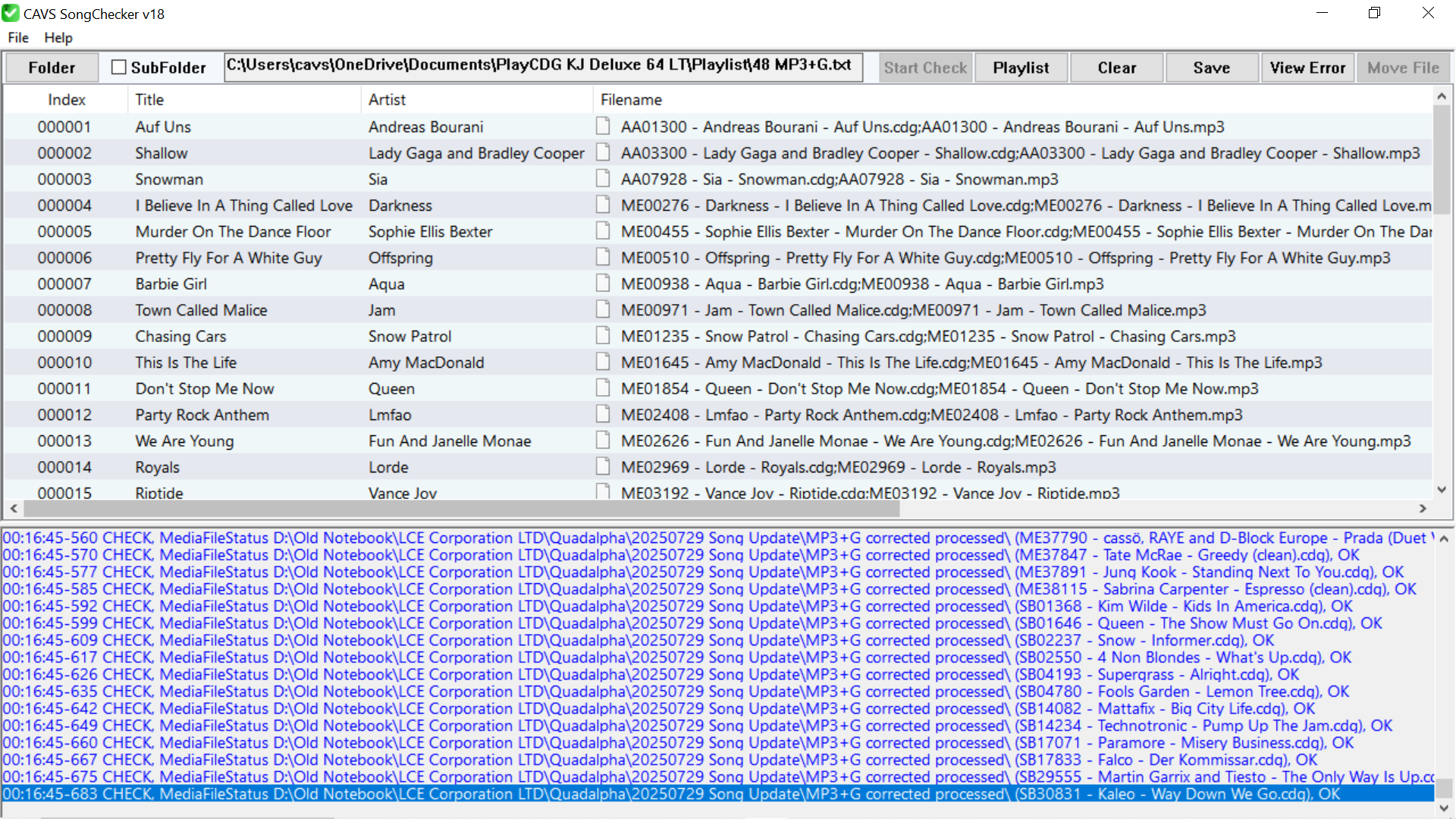This screenshot has height=819, width=1456.
Task: Click file icon in Barbie Girl row
Action: click(x=603, y=284)
